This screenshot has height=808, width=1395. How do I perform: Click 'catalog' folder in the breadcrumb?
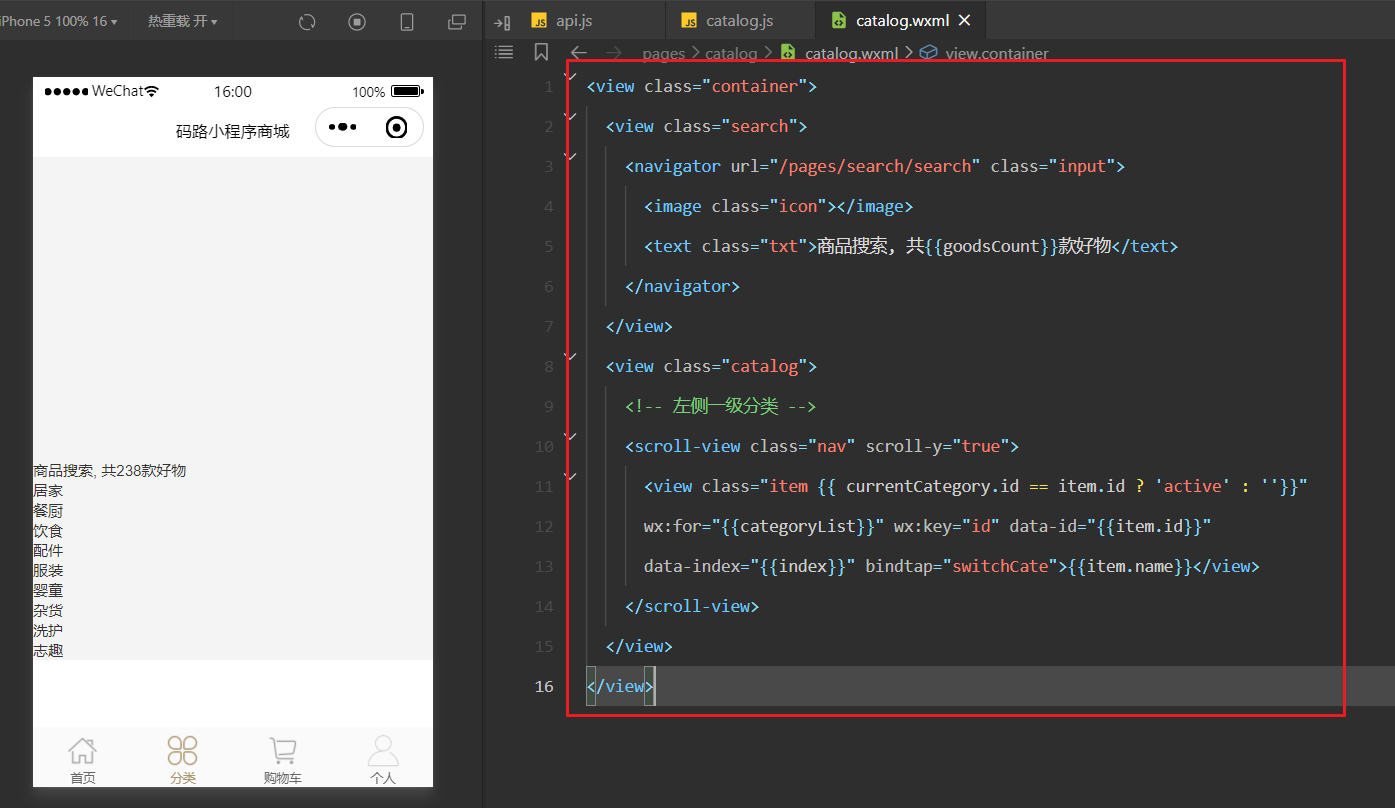731,53
